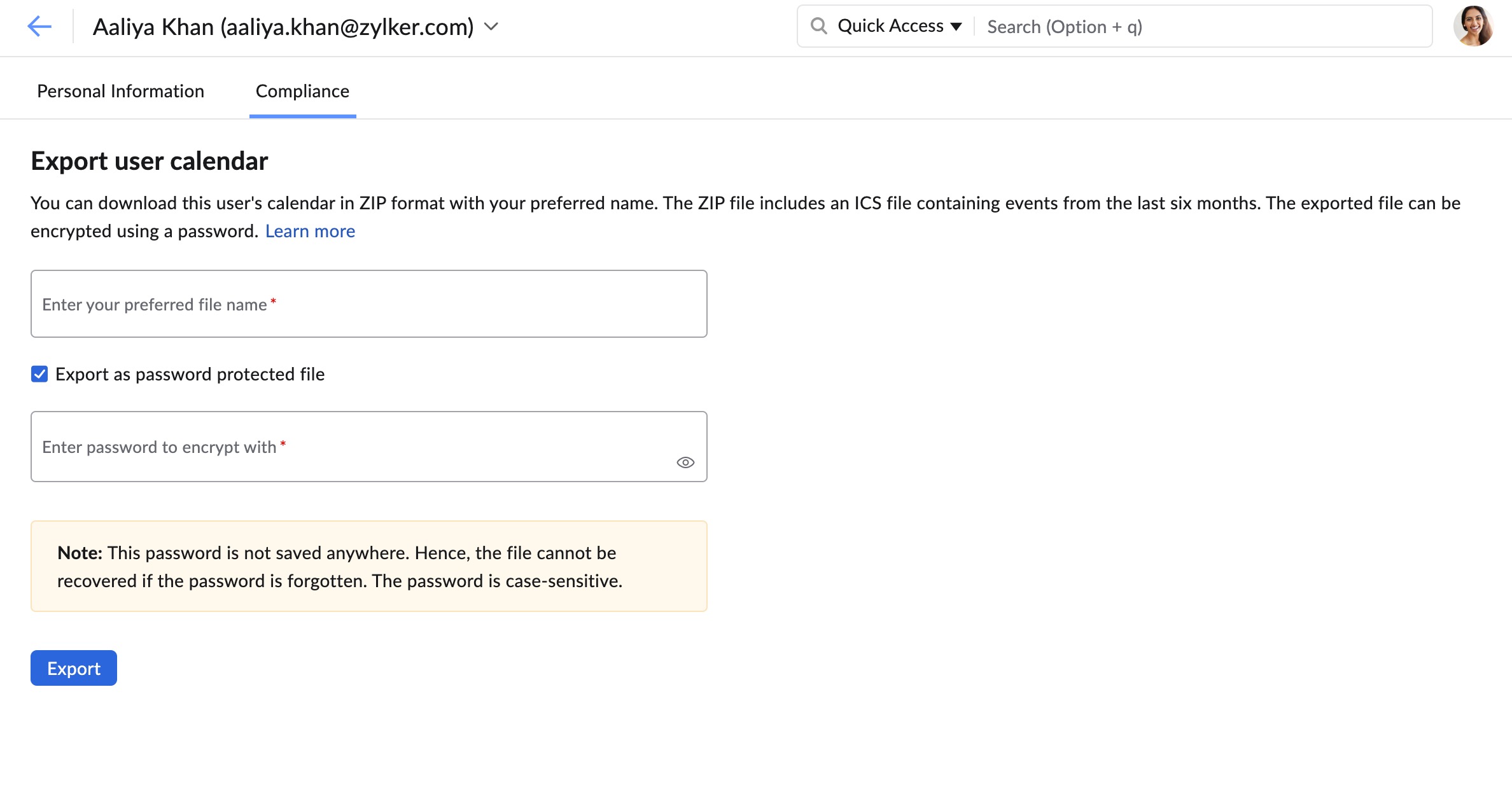Expand the user switcher chevron beside the email
This screenshot has width=1512, height=785.
pos(491,27)
